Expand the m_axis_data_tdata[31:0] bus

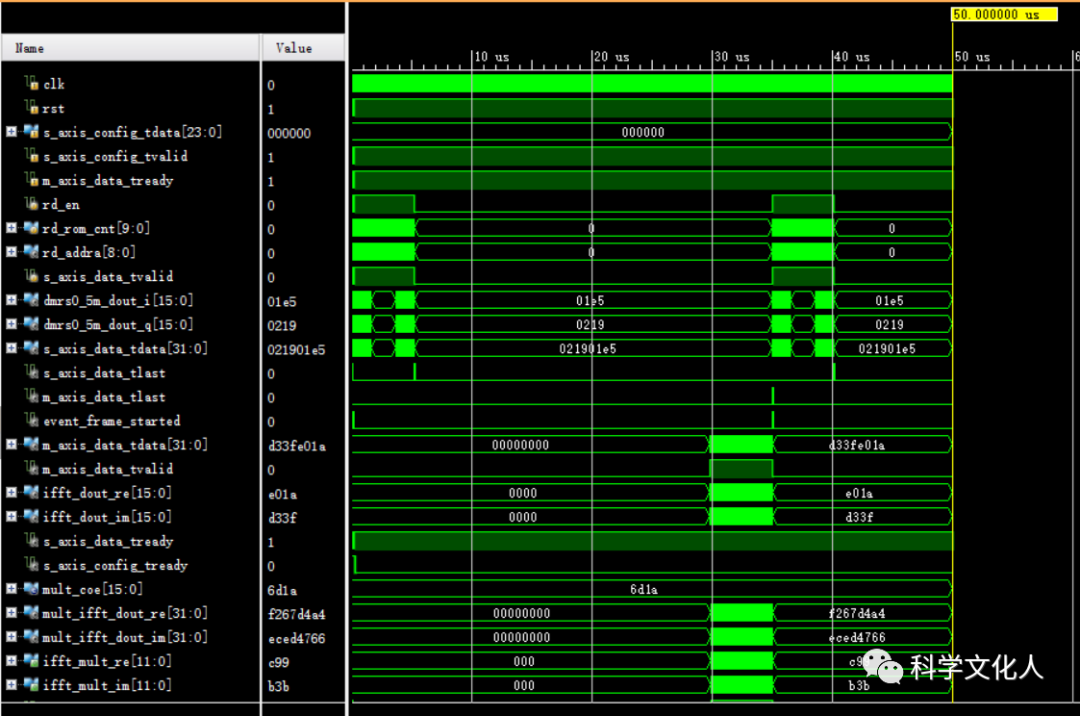[11, 445]
